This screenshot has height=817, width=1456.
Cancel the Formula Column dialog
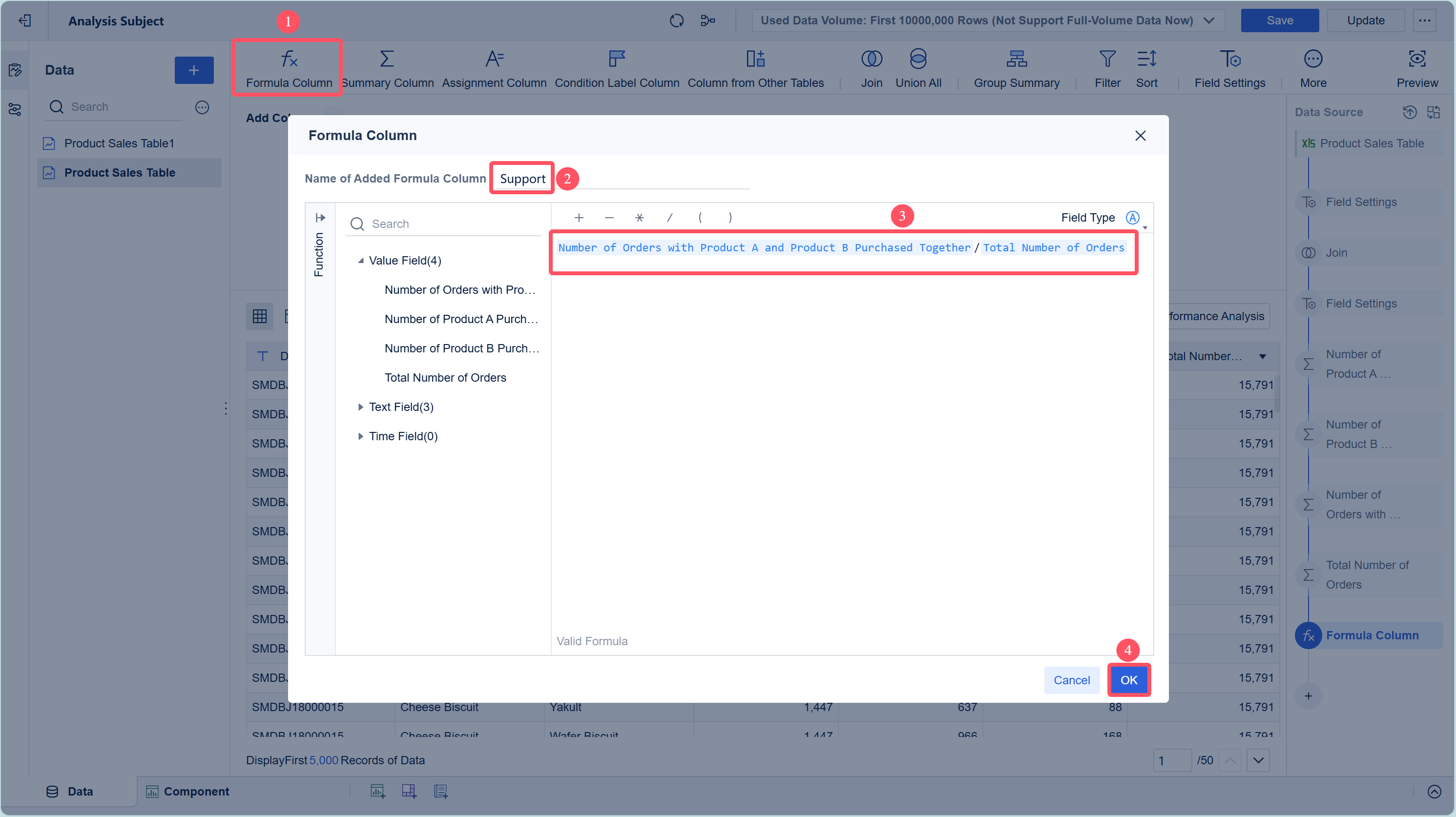(1071, 680)
